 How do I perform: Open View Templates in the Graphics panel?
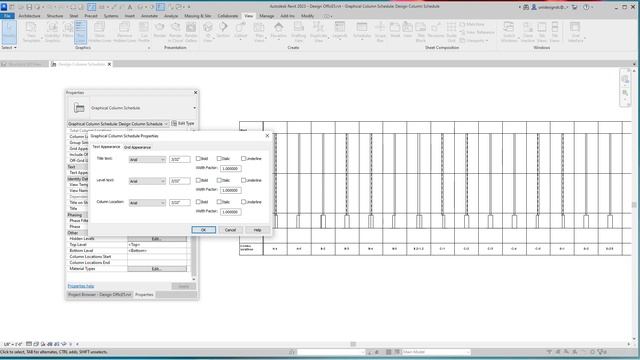(x=31, y=32)
